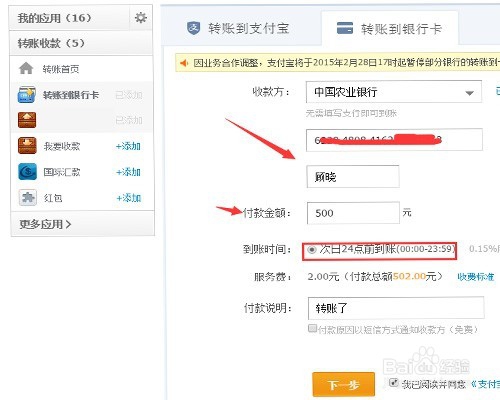Click 已添加 label next to 转账到银行卡
500x400 pixels.
tap(129, 95)
